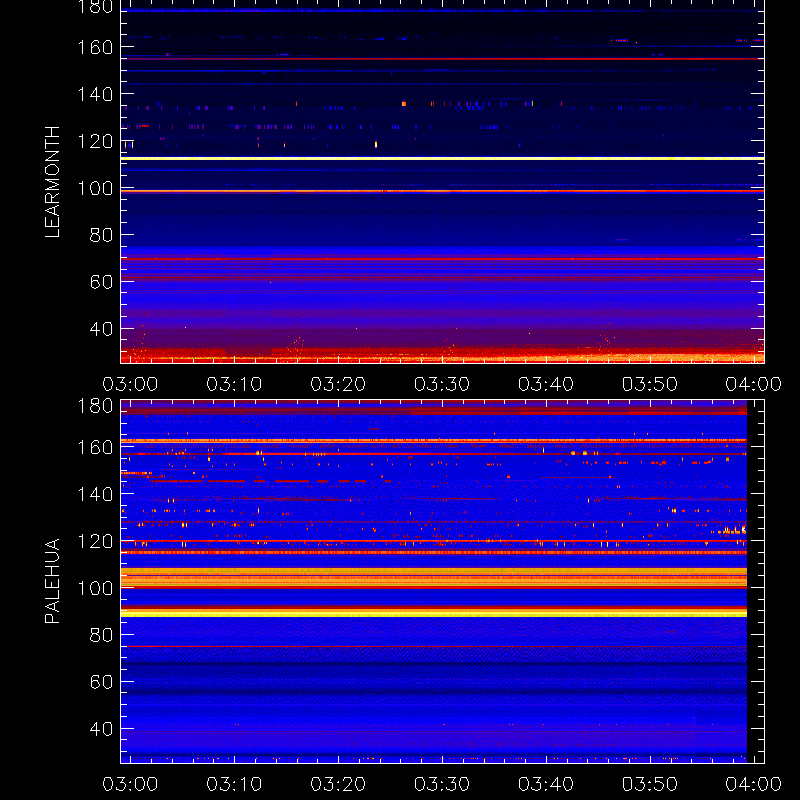Click the 80 label on PALEHUA axis
The image size is (800, 800).
click(101, 635)
